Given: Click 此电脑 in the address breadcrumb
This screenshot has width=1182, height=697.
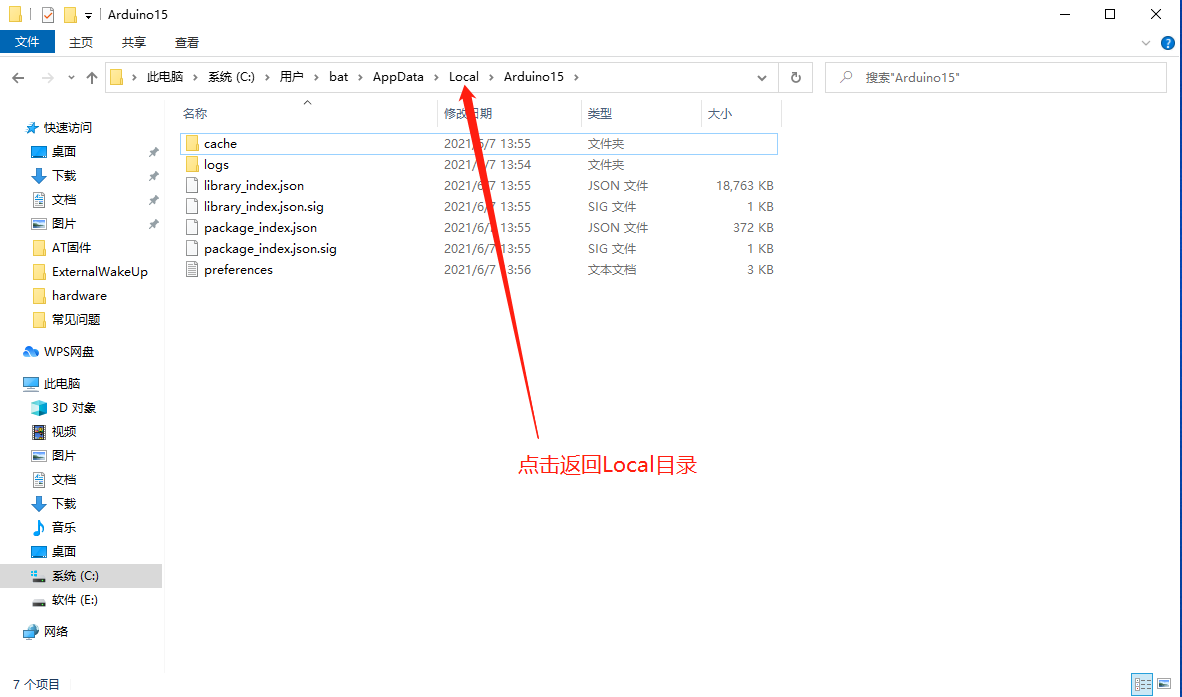Looking at the screenshot, I should [165, 77].
